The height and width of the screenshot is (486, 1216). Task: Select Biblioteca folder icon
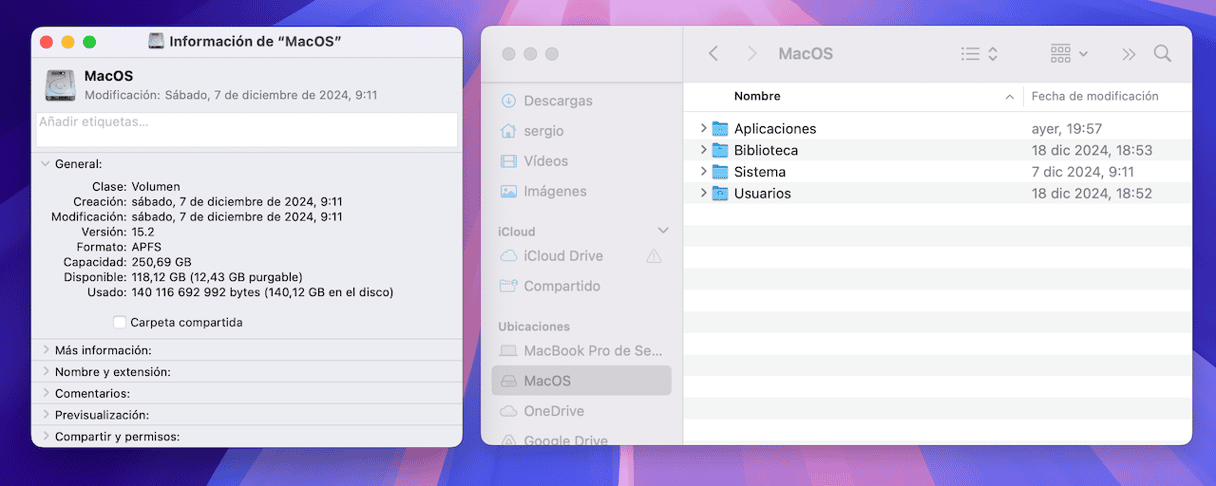(720, 150)
